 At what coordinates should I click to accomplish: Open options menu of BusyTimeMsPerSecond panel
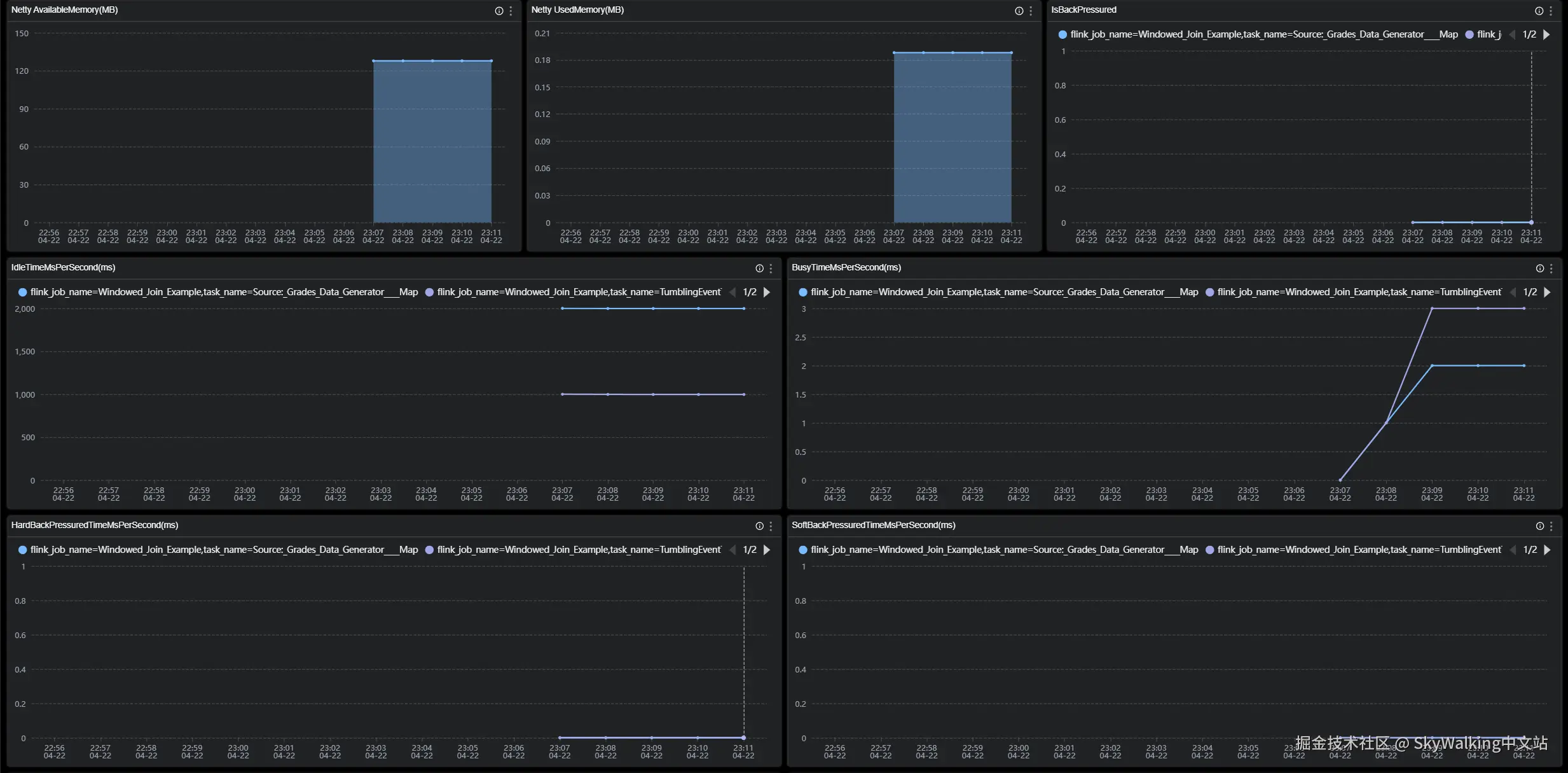click(1551, 268)
